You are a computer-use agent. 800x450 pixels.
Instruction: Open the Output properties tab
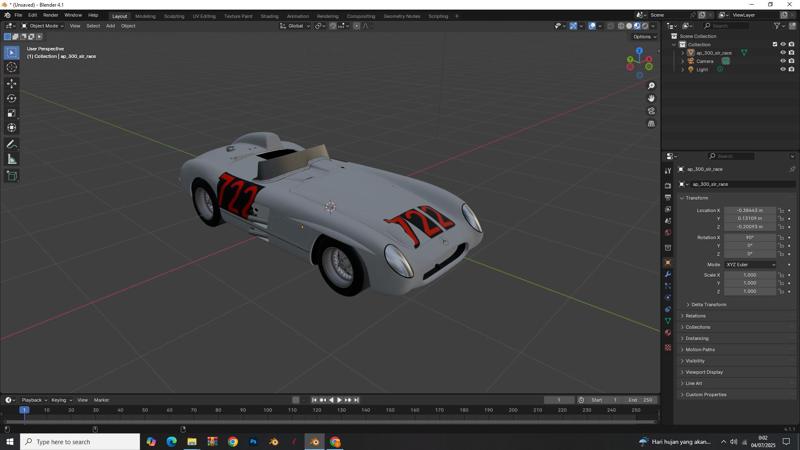coord(668,197)
